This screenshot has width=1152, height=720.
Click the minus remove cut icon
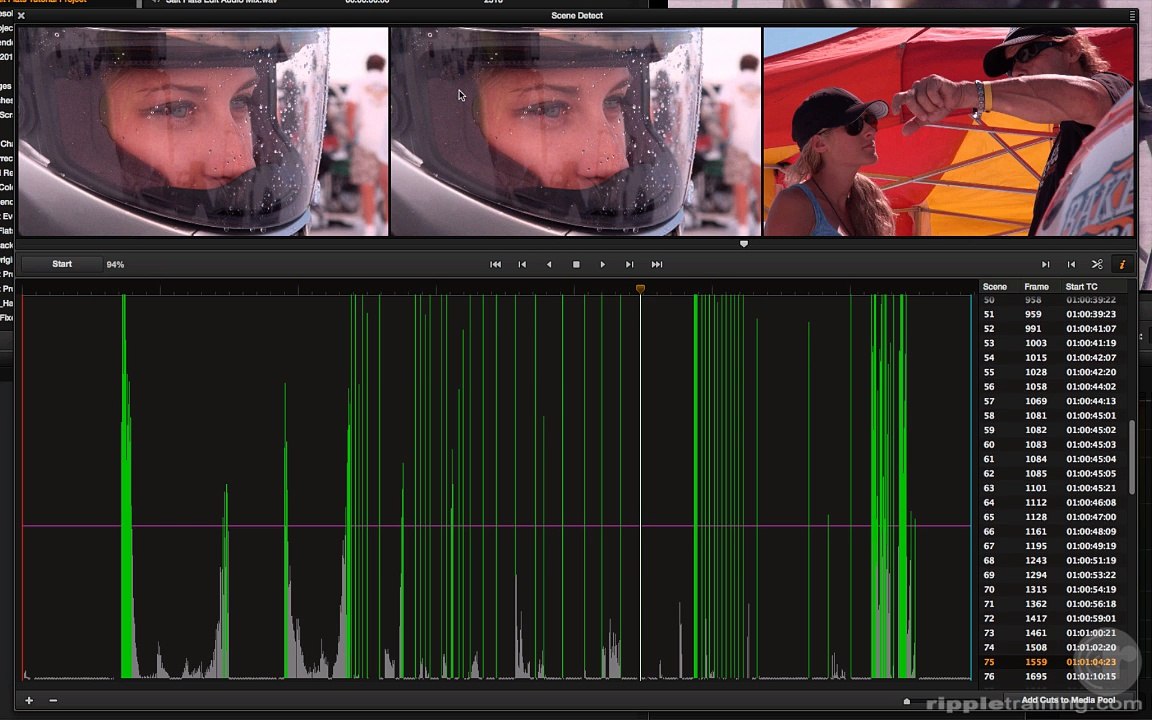pos(53,700)
